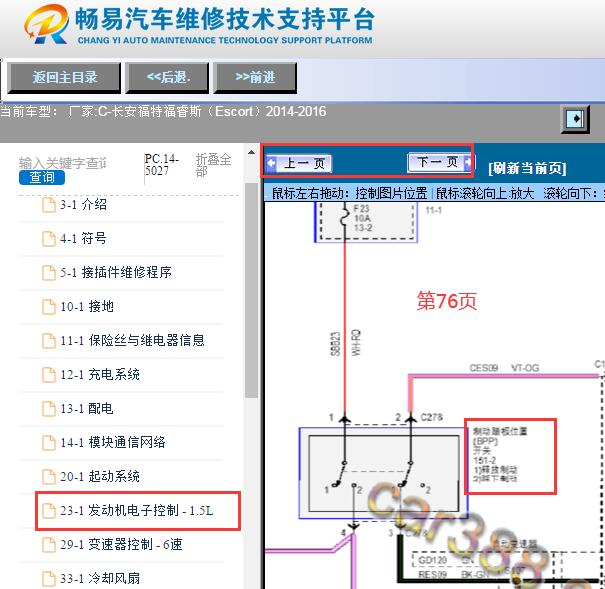Viewport: 605px width, 589px height.
Task: Go back with the <<后退 button
Action: pyautogui.click(x=168, y=78)
